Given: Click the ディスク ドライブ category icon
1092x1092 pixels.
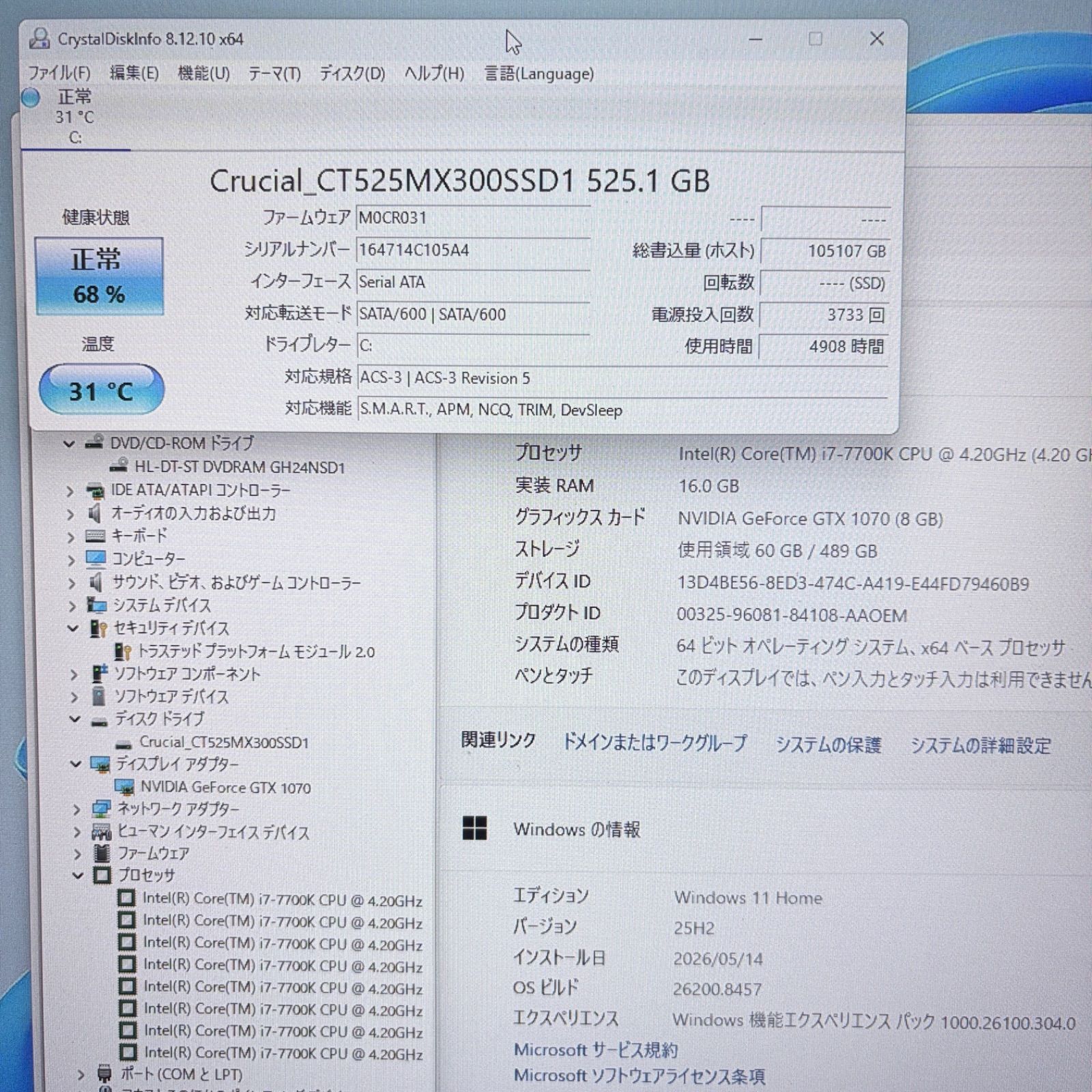Looking at the screenshot, I should 100,721.
